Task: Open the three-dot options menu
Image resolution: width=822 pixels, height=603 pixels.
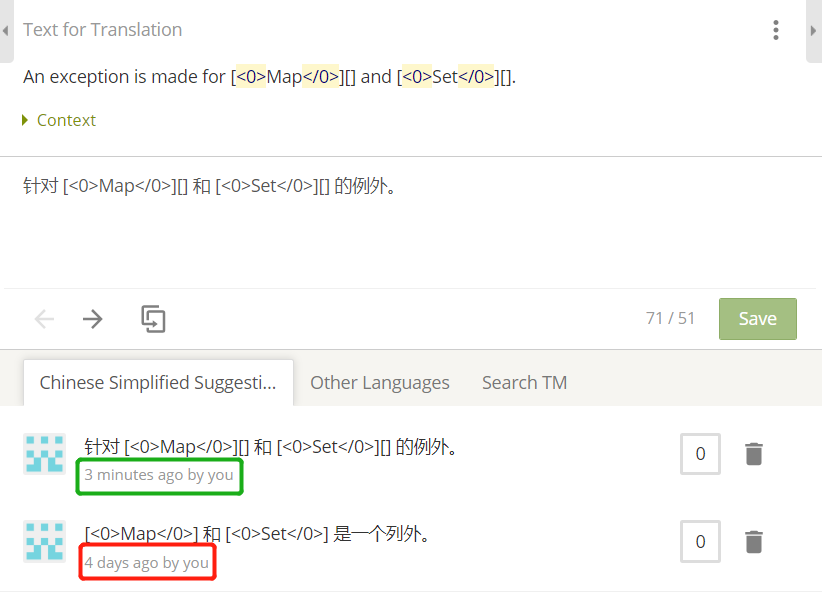Action: point(776,30)
